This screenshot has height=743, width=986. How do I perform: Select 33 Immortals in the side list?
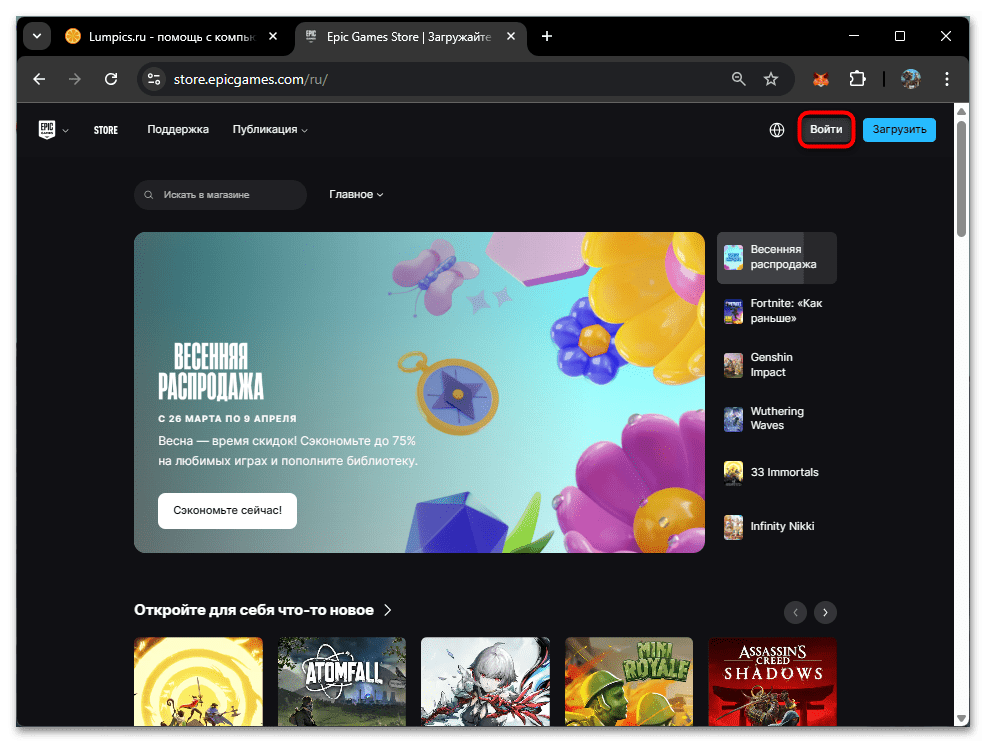pos(777,473)
